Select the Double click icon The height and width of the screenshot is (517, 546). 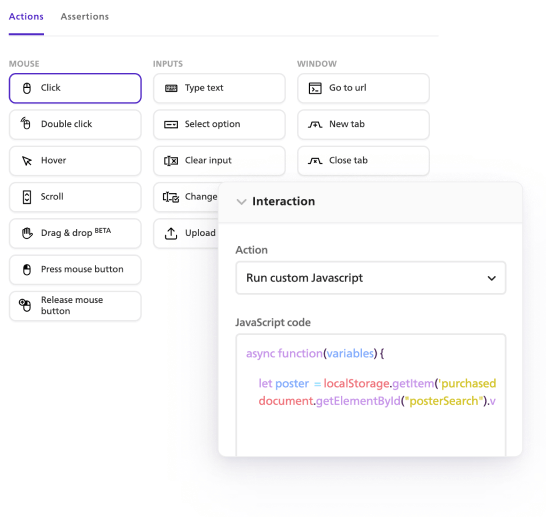(26, 123)
